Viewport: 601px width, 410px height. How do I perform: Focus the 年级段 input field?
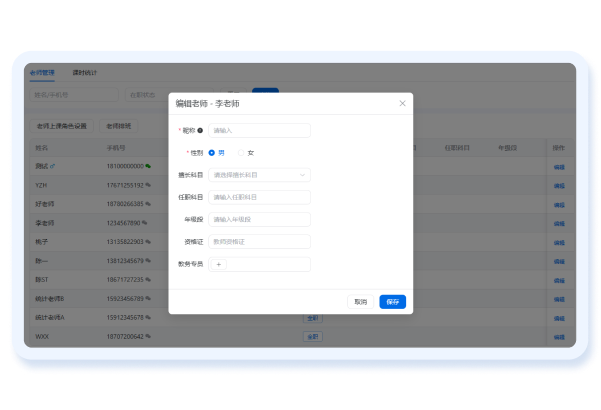tap(259, 219)
